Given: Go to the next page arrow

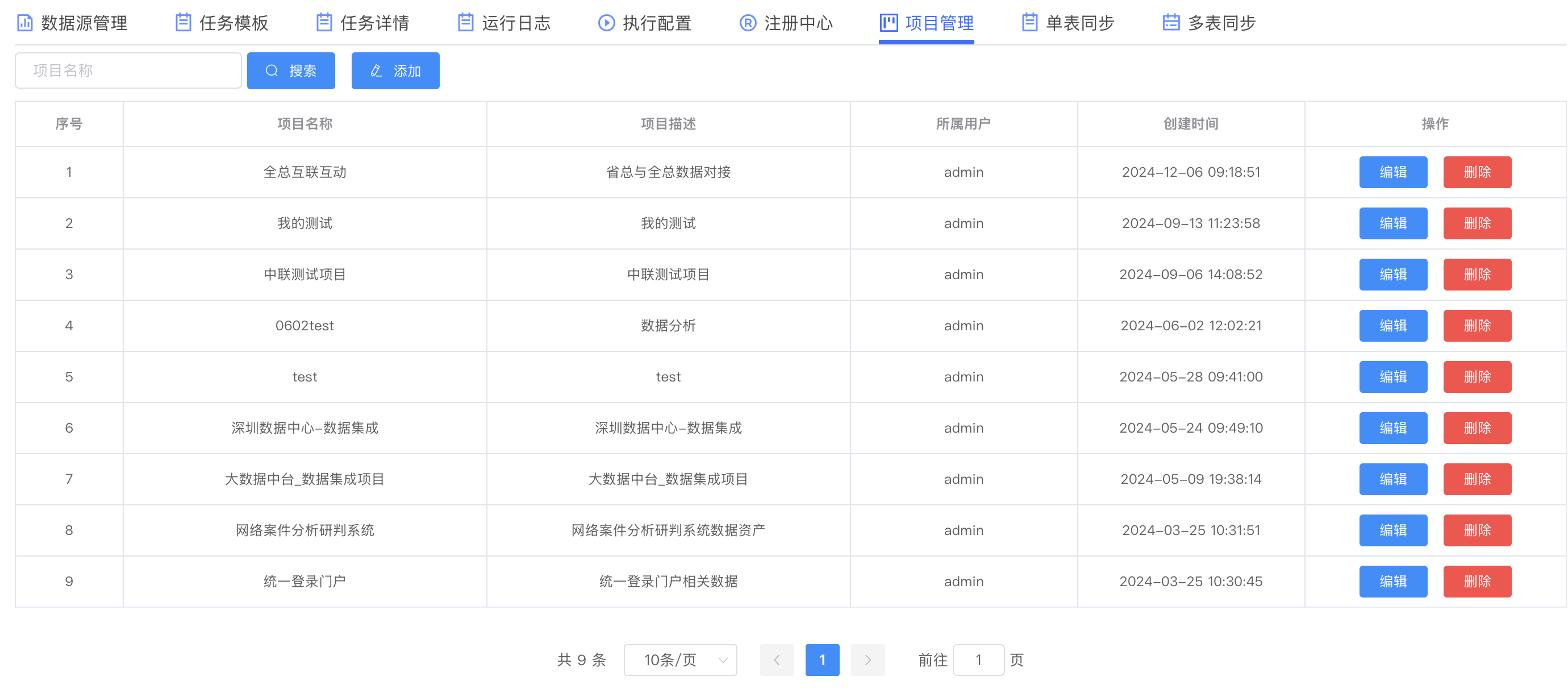Looking at the screenshot, I should [x=868, y=660].
